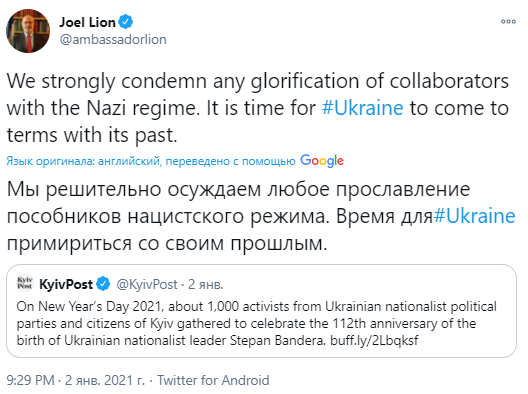Open the KyivPost account name in quoted tweet

66,285
